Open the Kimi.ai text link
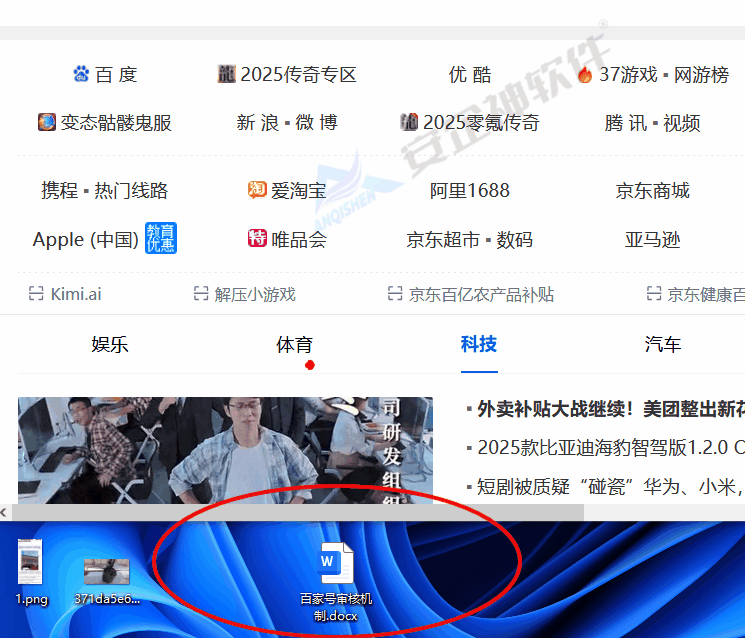The width and height of the screenshot is (745, 638). click(76, 294)
